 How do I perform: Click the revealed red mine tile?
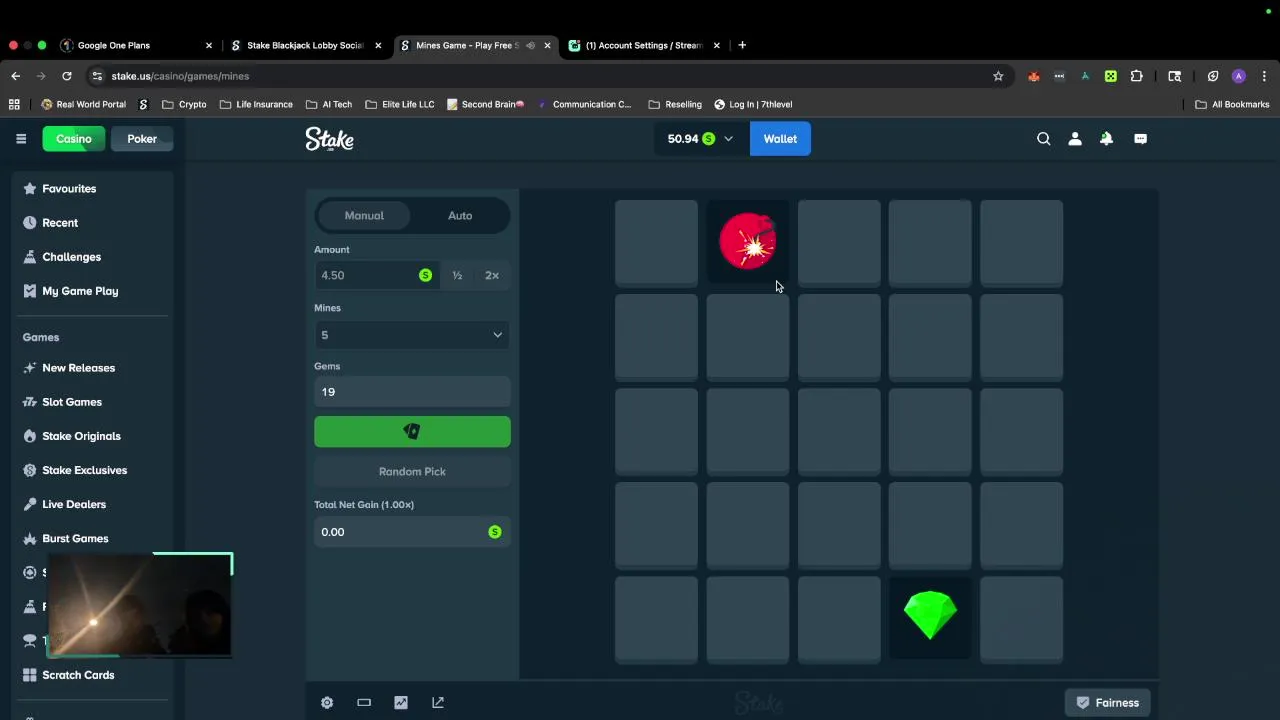748,242
